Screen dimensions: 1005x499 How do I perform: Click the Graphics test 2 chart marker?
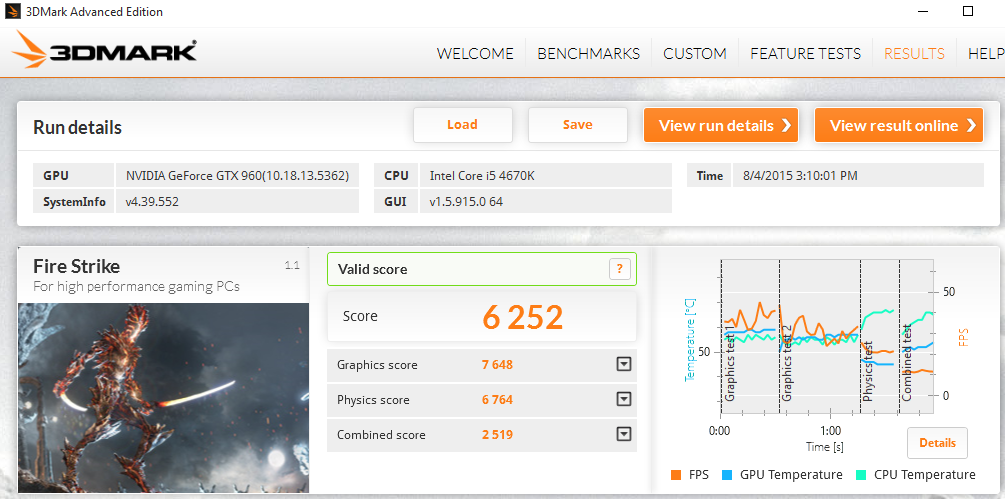coord(787,363)
